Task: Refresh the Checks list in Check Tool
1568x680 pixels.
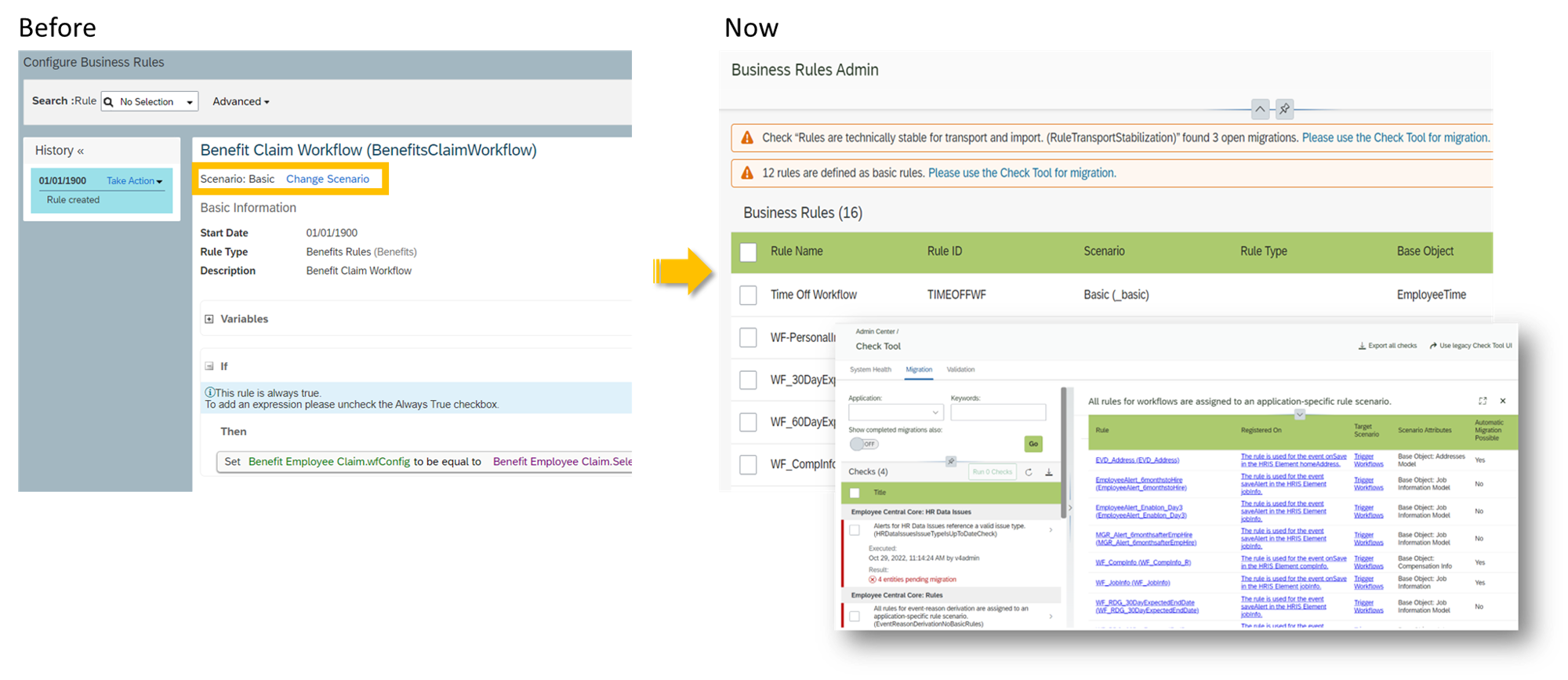Action: click(1029, 472)
